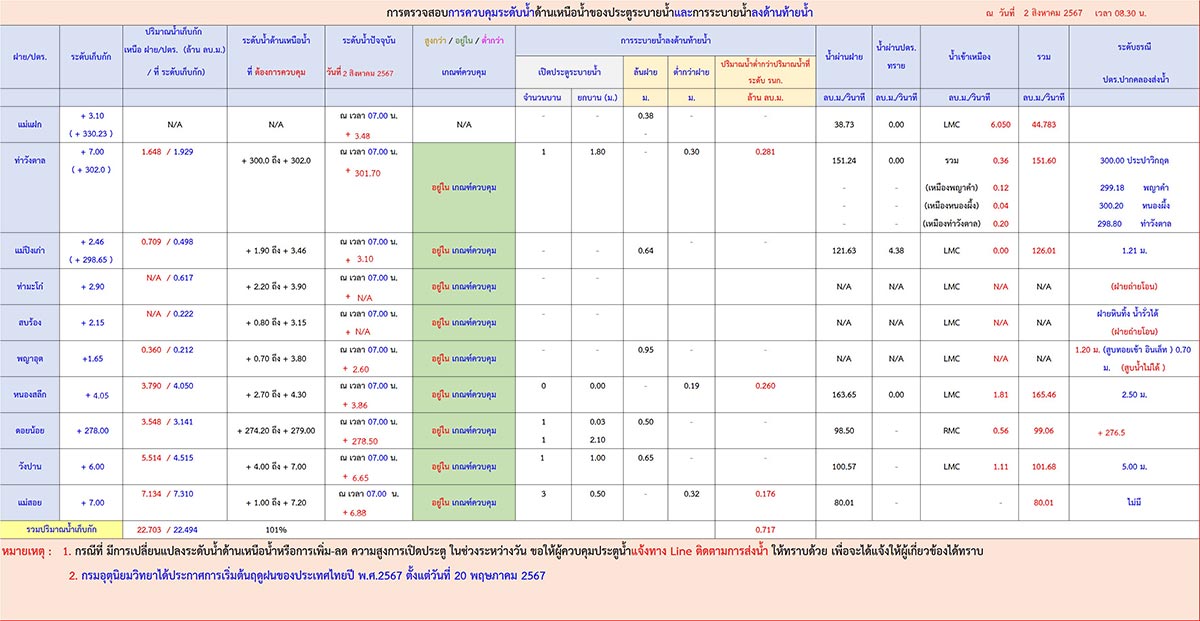Select the 'จำนวนบาน' sub-header
The image size is (1200, 621).
coord(542,96)
